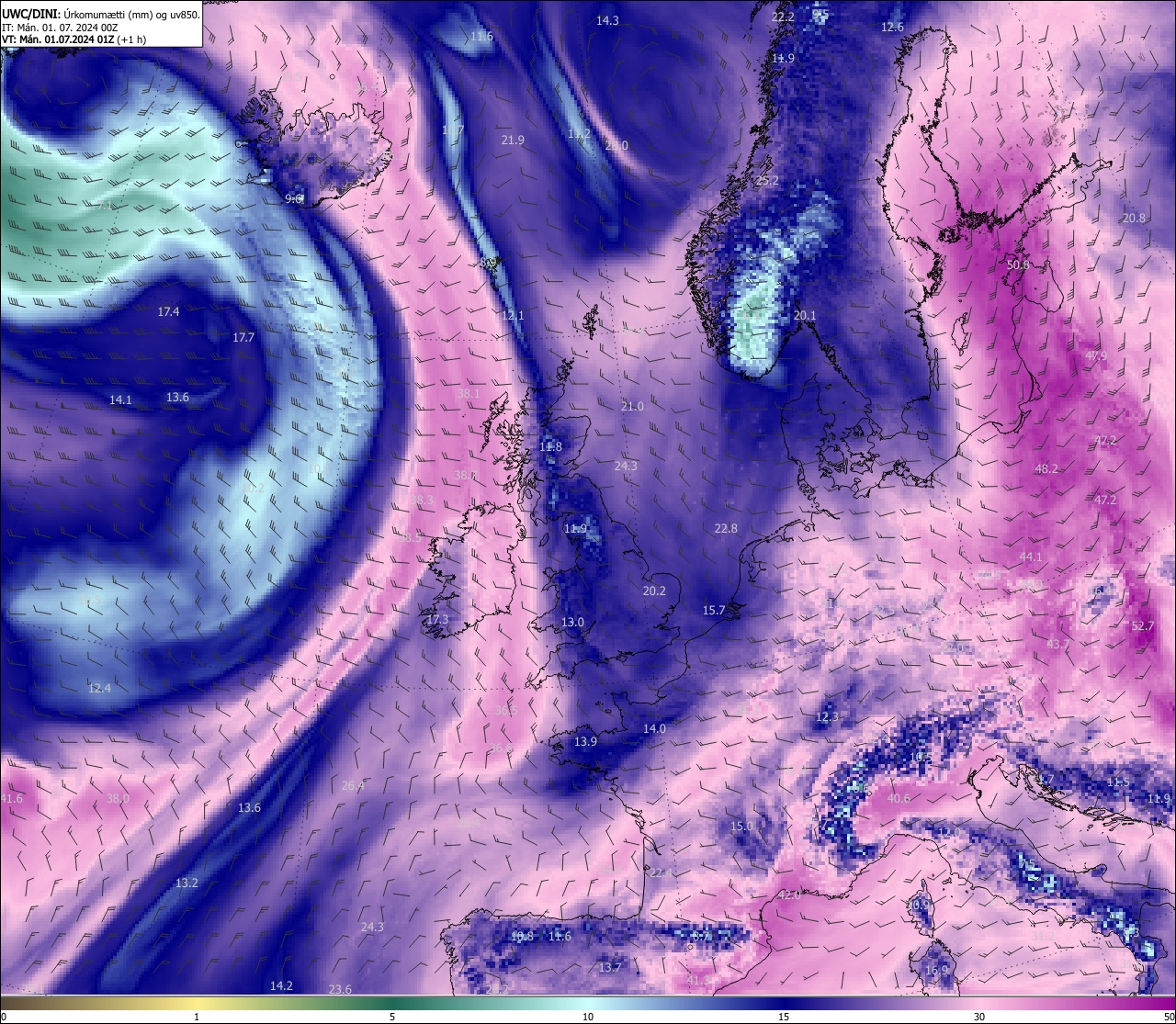This screenshot has height=1024, width=1176.
Task: Click the 43.7 value label
Action: tap(1057, 645)
